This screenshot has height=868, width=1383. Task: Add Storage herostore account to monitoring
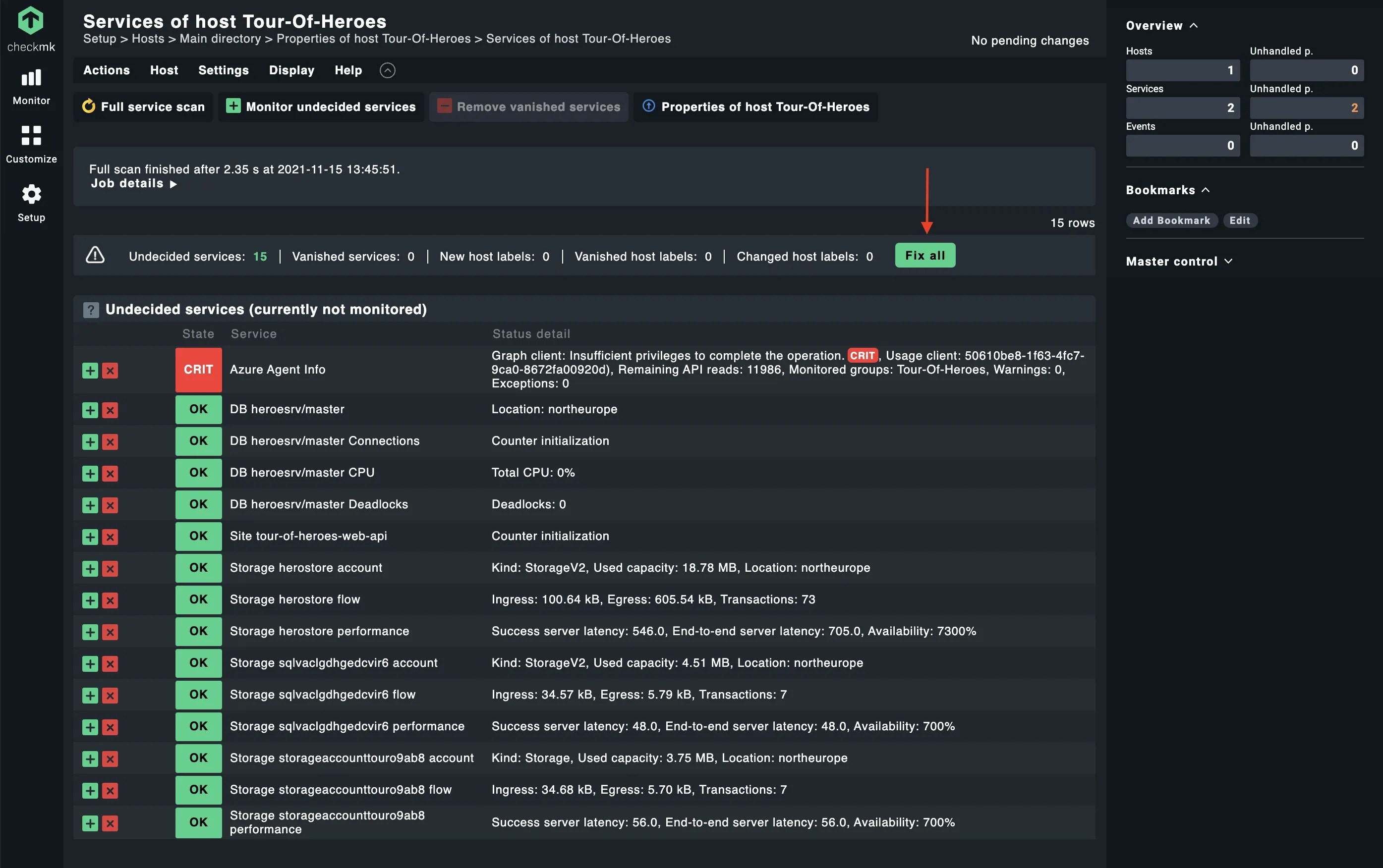[90, 568]
